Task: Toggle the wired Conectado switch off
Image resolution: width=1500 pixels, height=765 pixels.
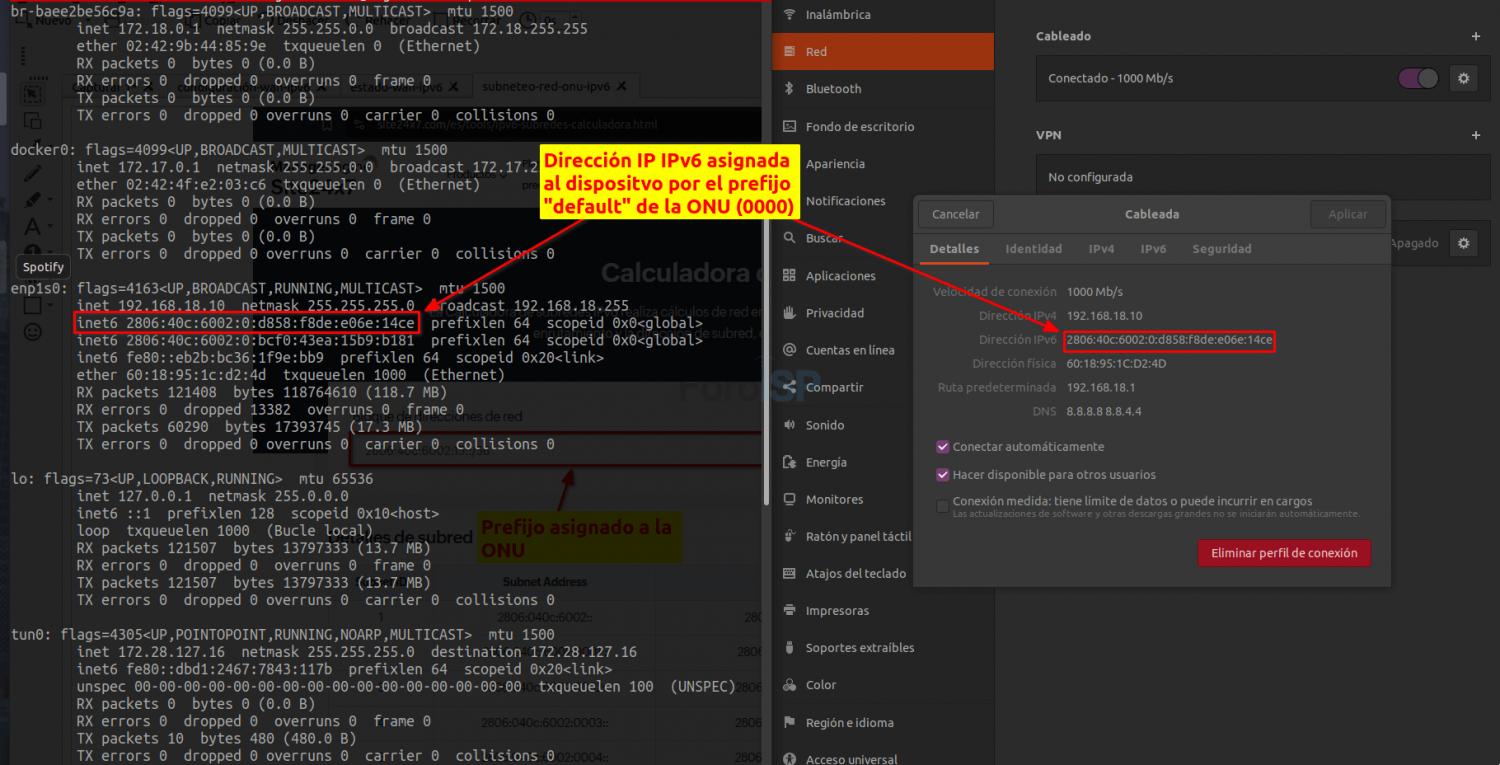Action: point(1418,78)
